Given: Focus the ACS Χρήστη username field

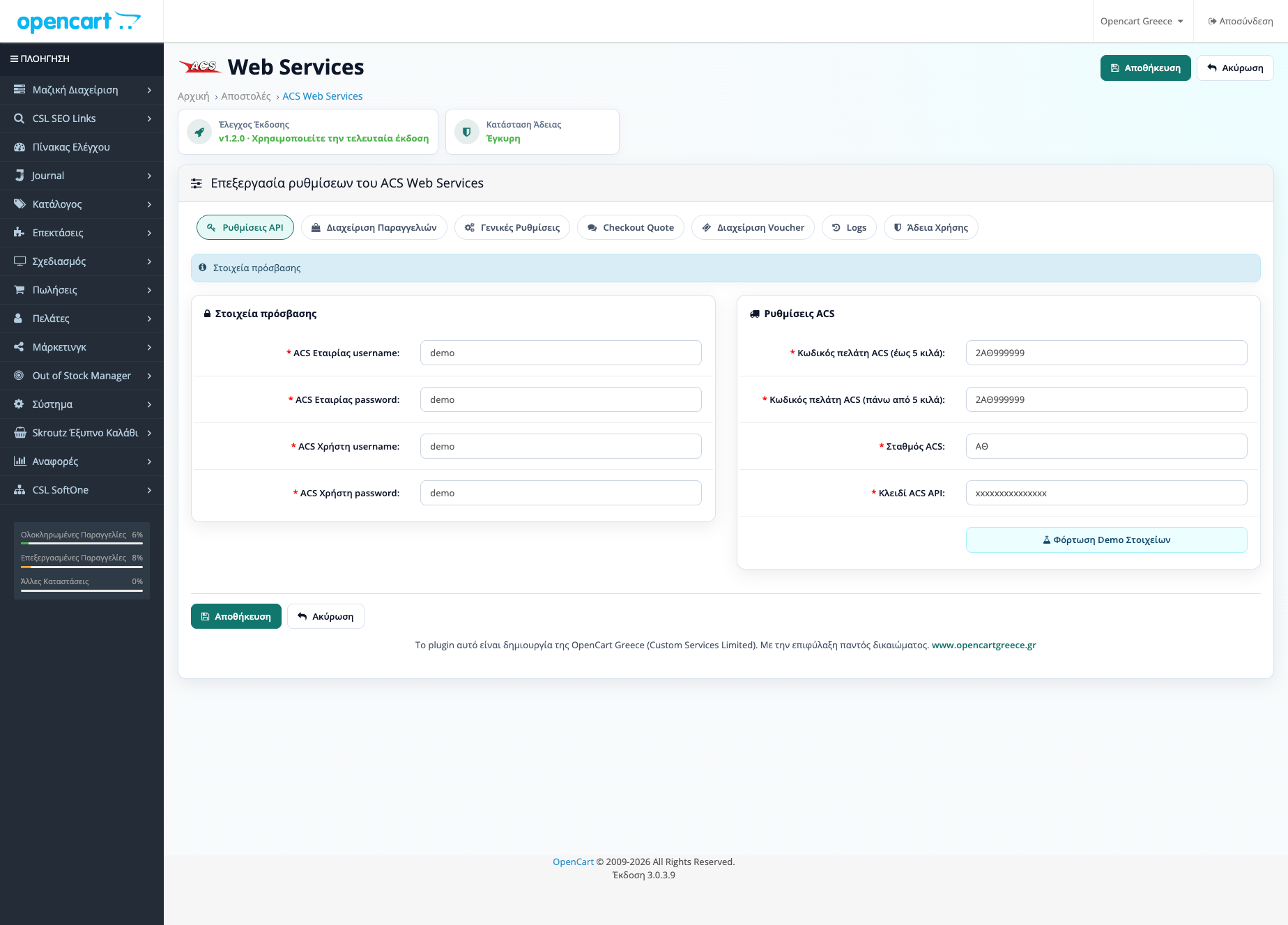Looking at the screenshot, I should point(561,446).
